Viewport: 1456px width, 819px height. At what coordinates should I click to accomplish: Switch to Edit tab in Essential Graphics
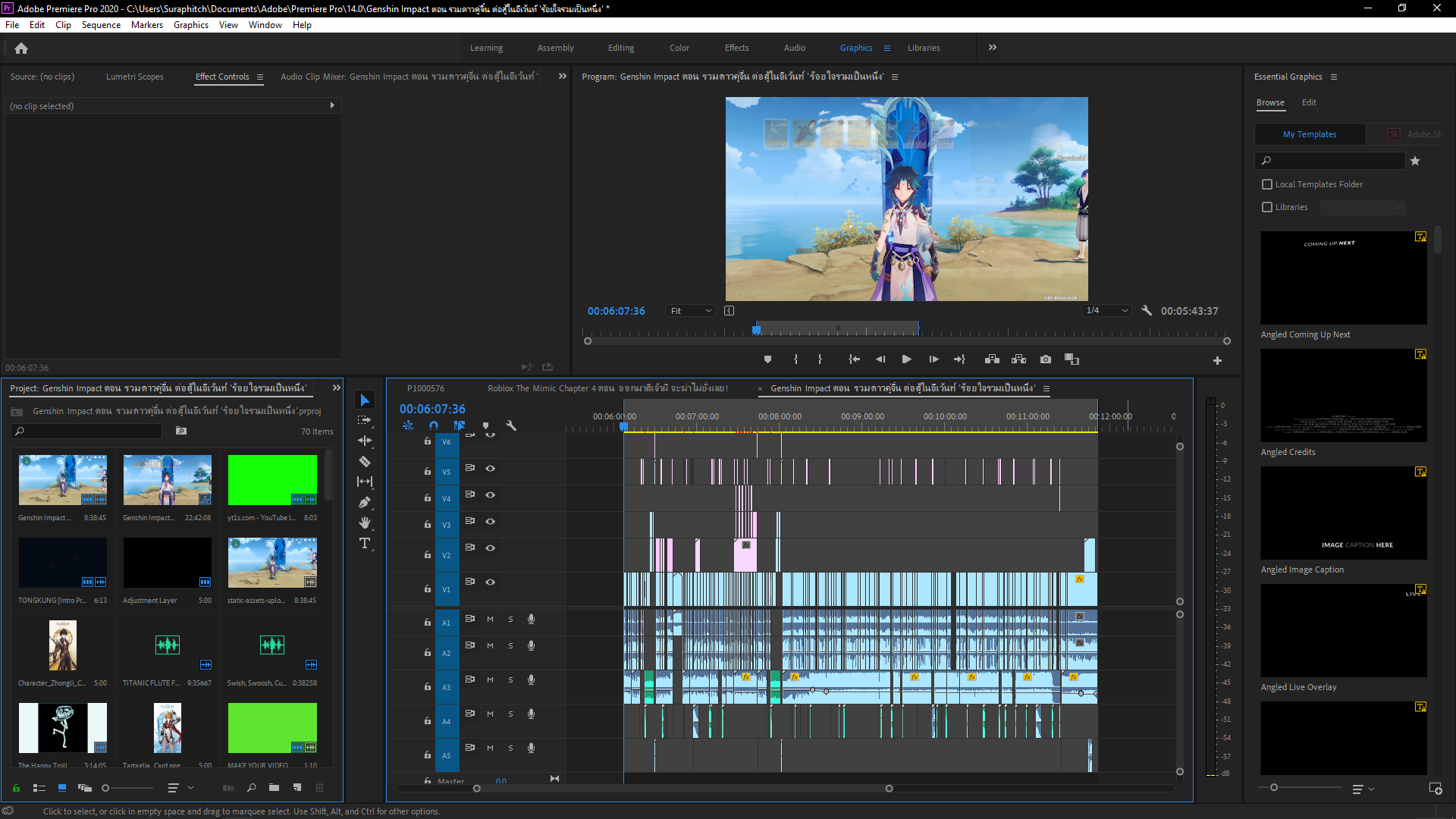(1309, 102)
